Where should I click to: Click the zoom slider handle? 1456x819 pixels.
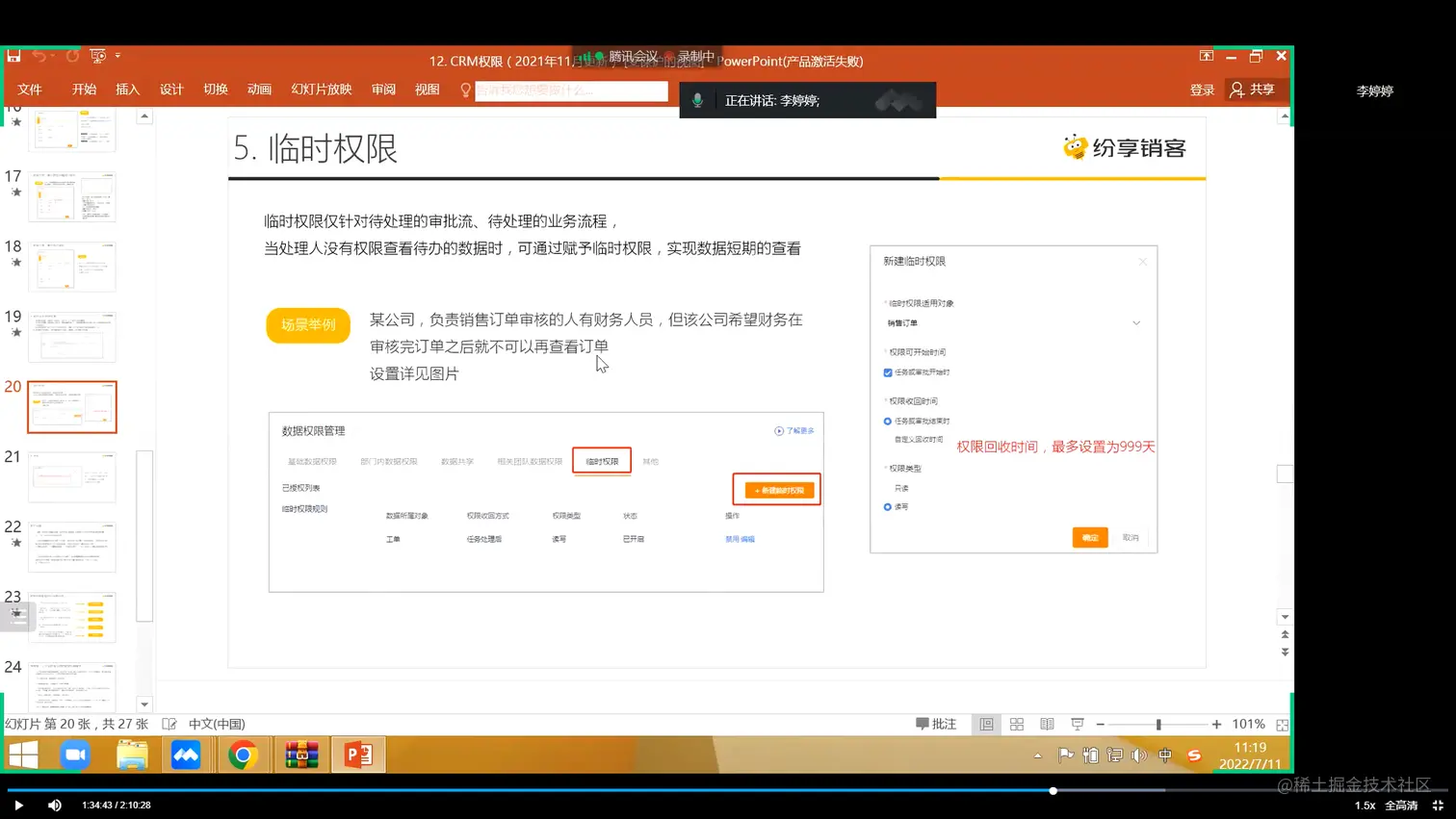(x=1158, y=724)
